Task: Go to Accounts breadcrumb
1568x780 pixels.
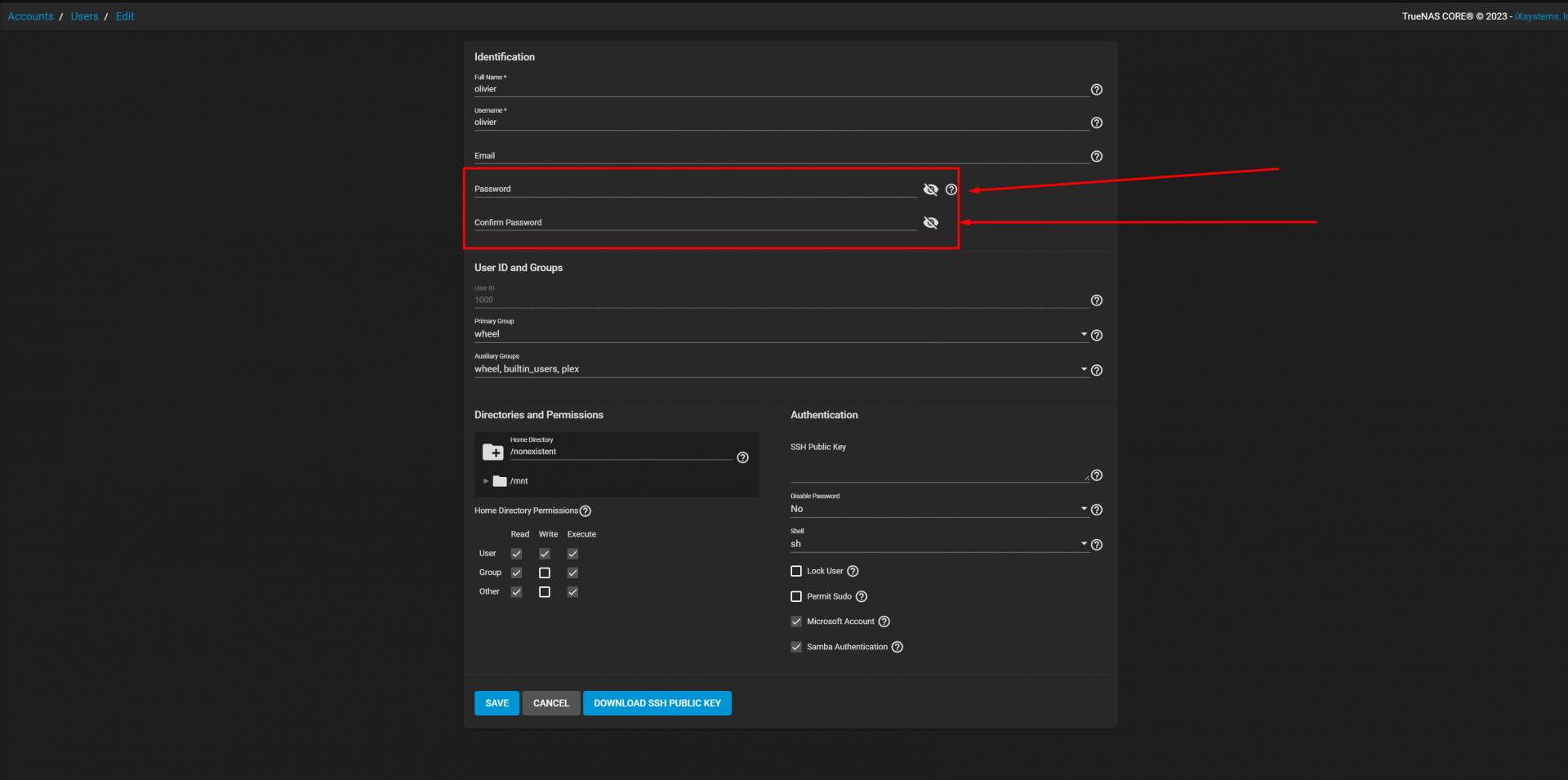Action: (30, 16)
